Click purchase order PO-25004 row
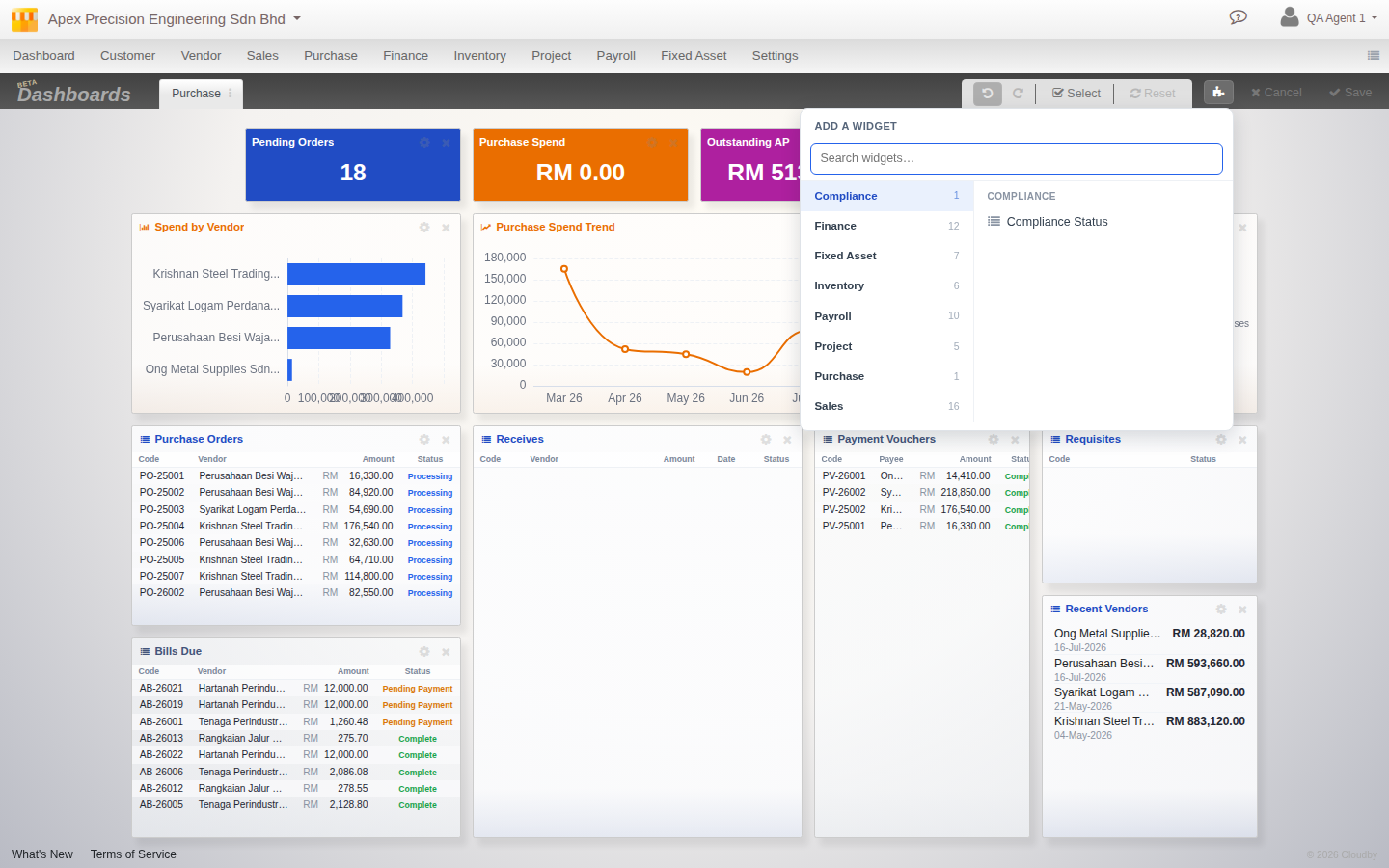The image size is (1389, 868). pyautogui.click(x=296, y=527)
